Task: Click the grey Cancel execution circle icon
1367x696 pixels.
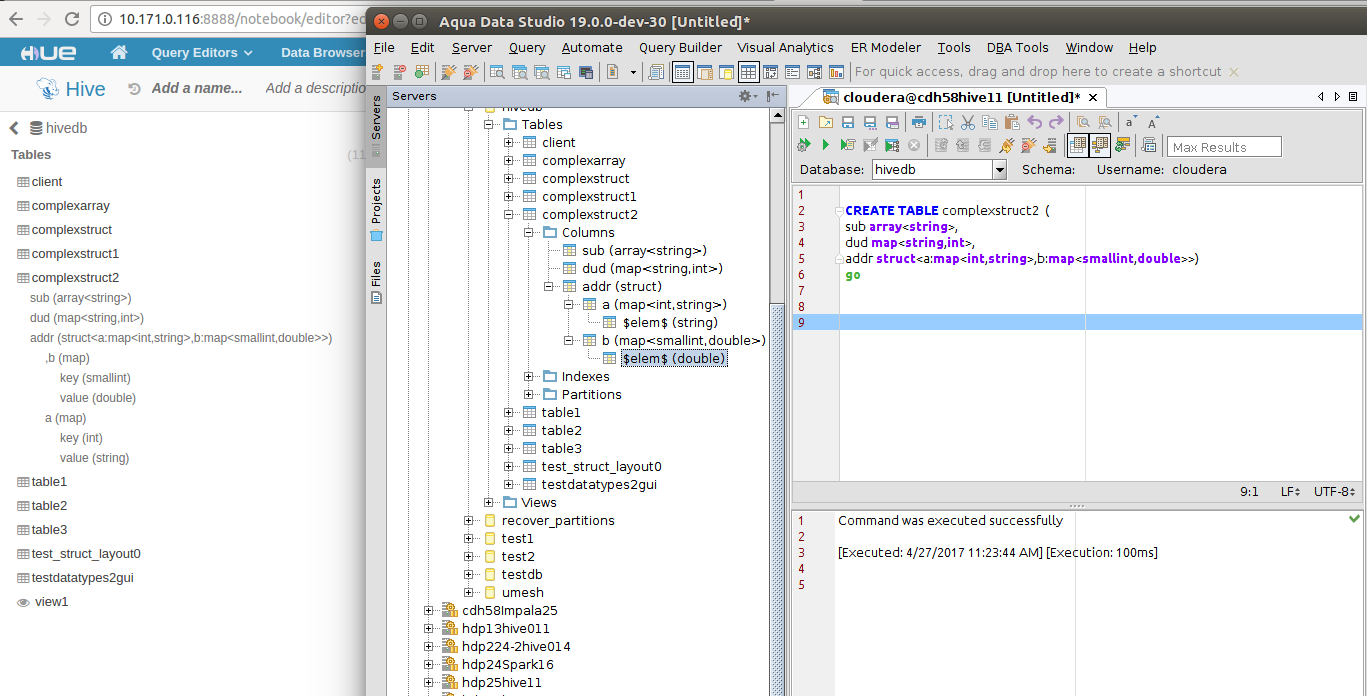Action: [913, 146]
